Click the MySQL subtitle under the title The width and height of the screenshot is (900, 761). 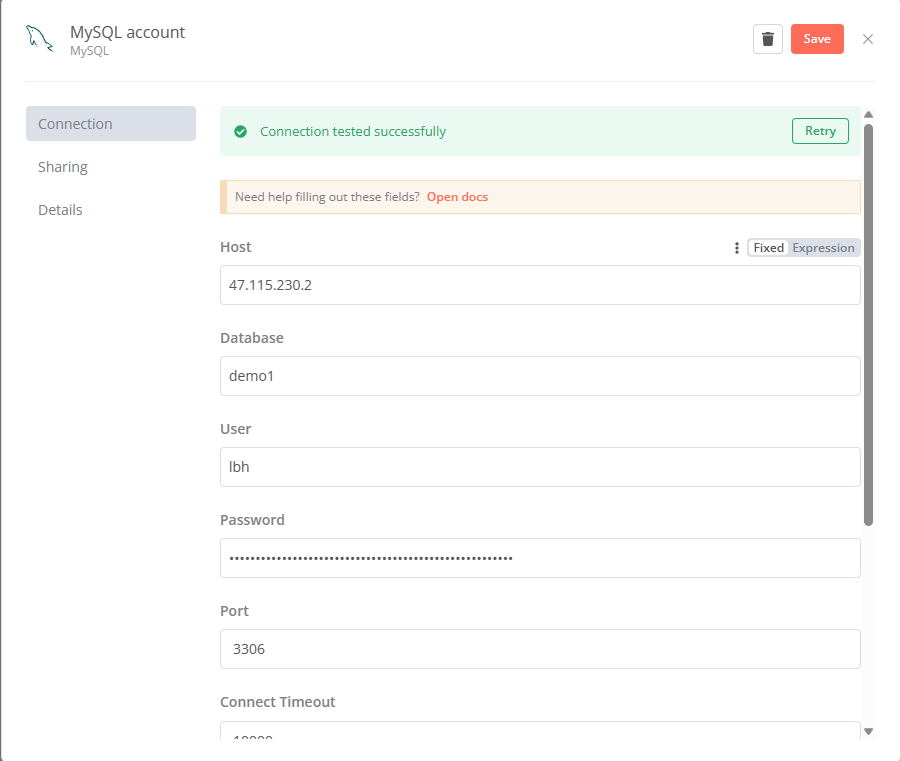pyautogui.click(x=90, y=51)
